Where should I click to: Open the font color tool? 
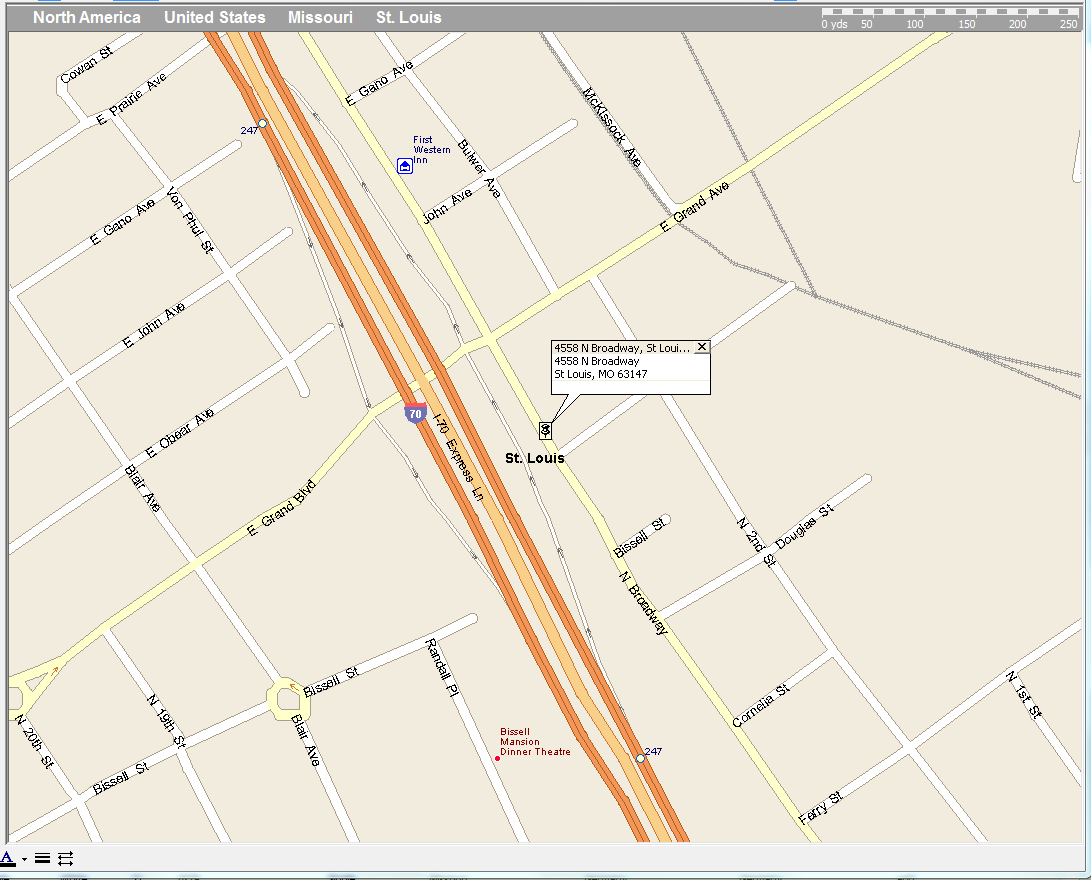click(8, 858)
